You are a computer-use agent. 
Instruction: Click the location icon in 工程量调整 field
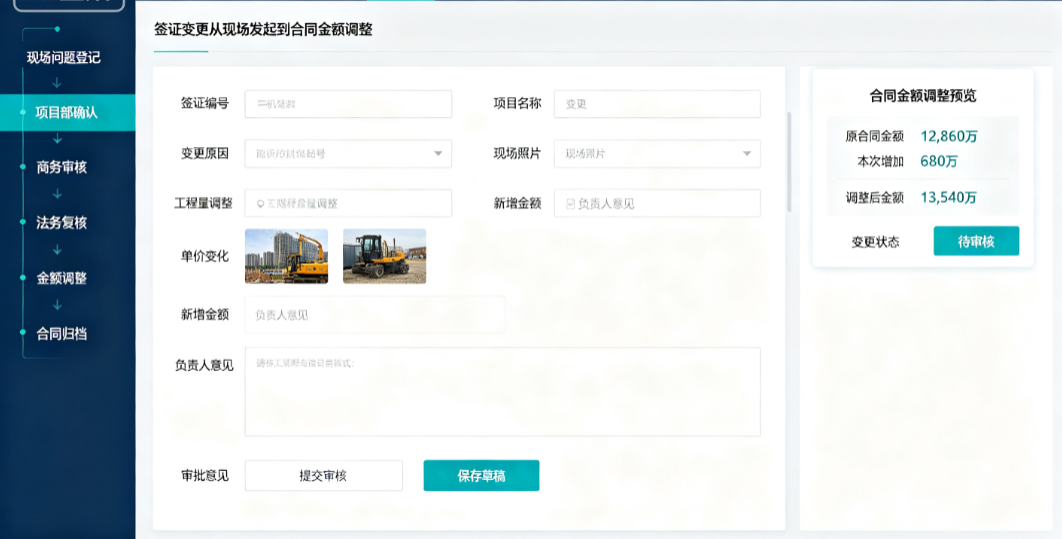tap(260, 204)
